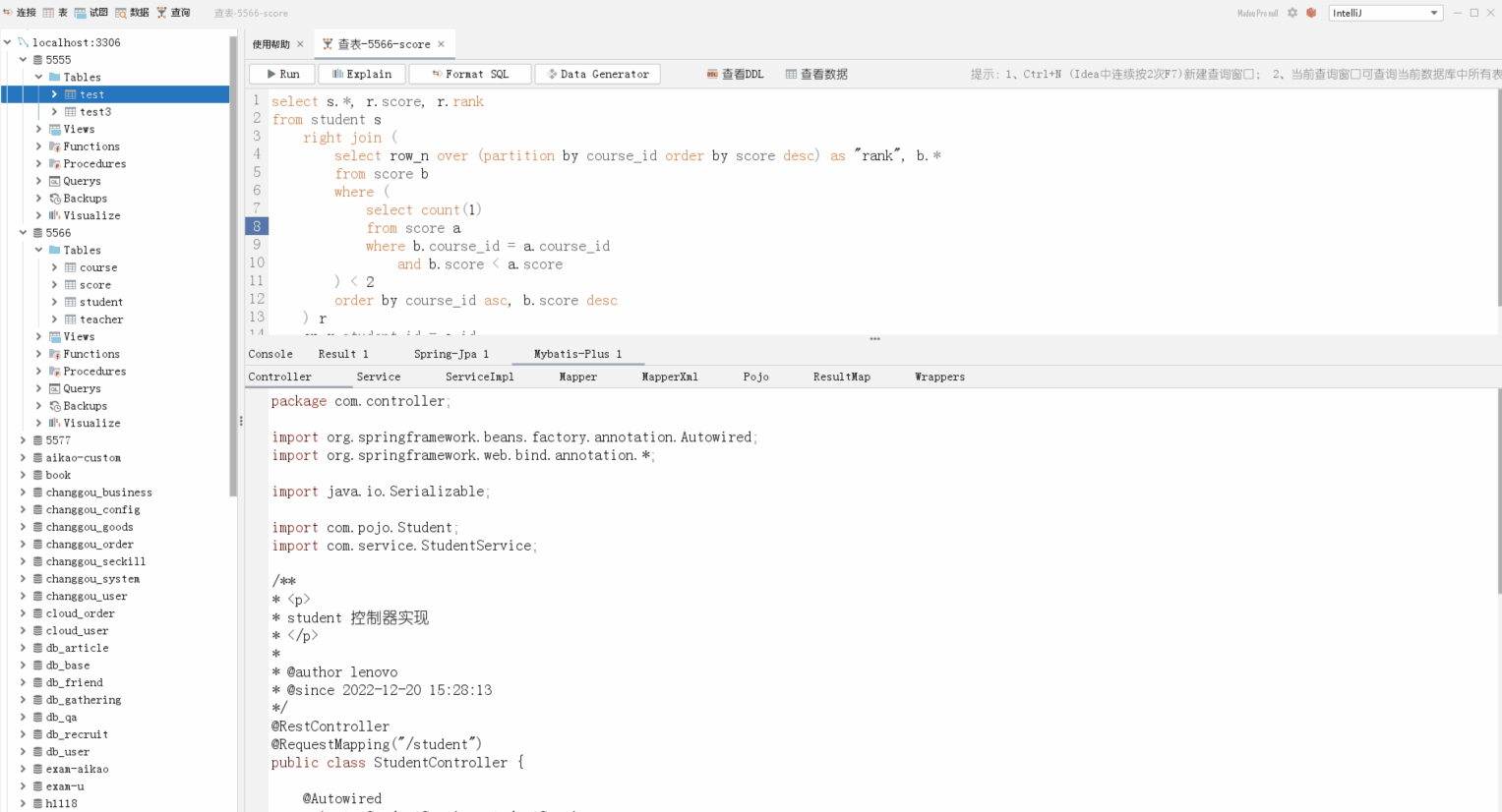Click the Functions icon under 5566
This screenshot has width=1502, height=812.
(54, 354)
